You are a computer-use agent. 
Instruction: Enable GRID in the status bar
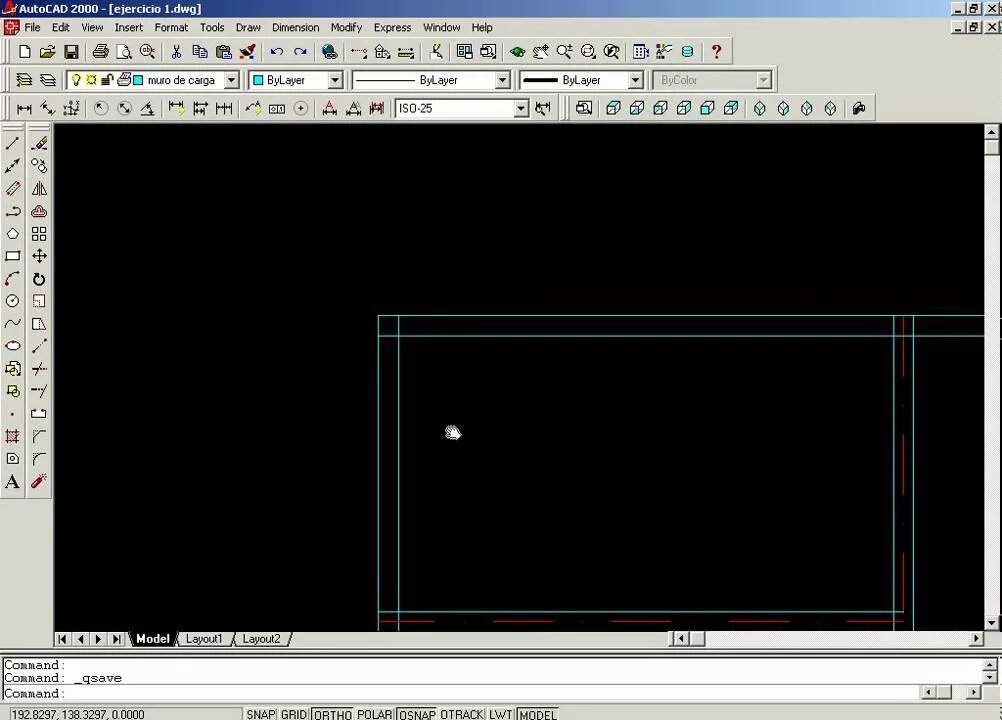pos(292,714)
